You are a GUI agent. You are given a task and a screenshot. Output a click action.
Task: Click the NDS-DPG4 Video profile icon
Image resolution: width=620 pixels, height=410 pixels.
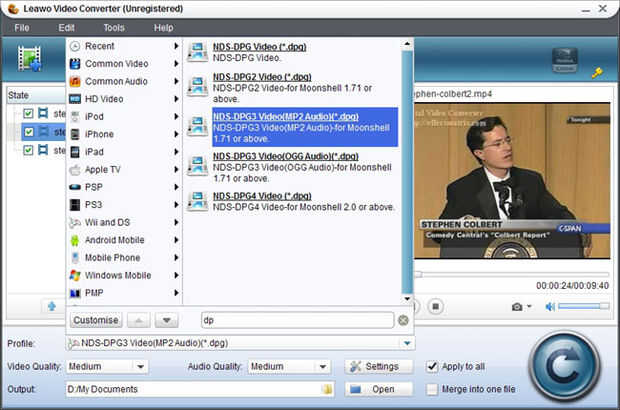click(x=197, y=201)
